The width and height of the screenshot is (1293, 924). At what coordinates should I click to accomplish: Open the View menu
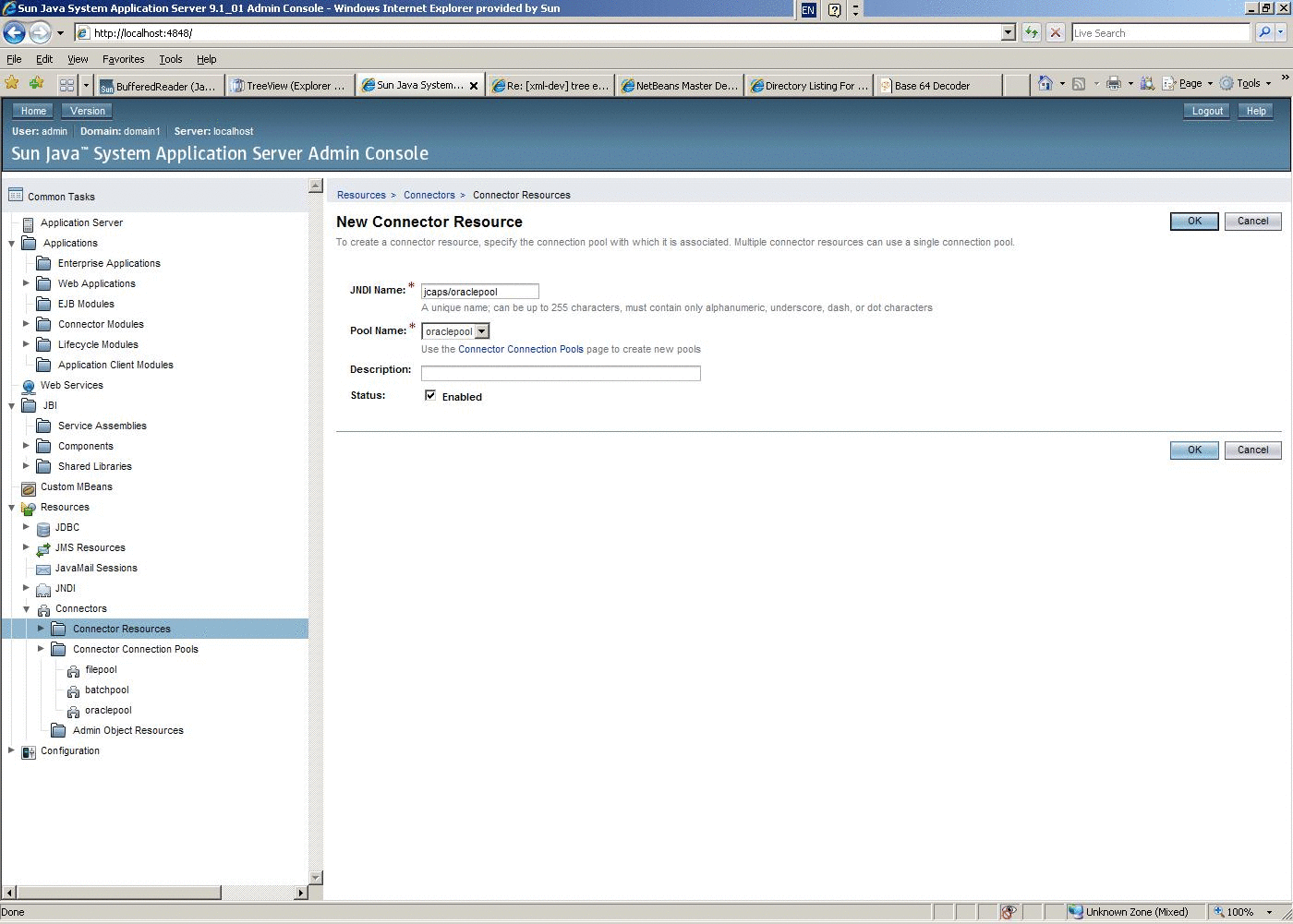pyautogui.click(x=78, y=59)
